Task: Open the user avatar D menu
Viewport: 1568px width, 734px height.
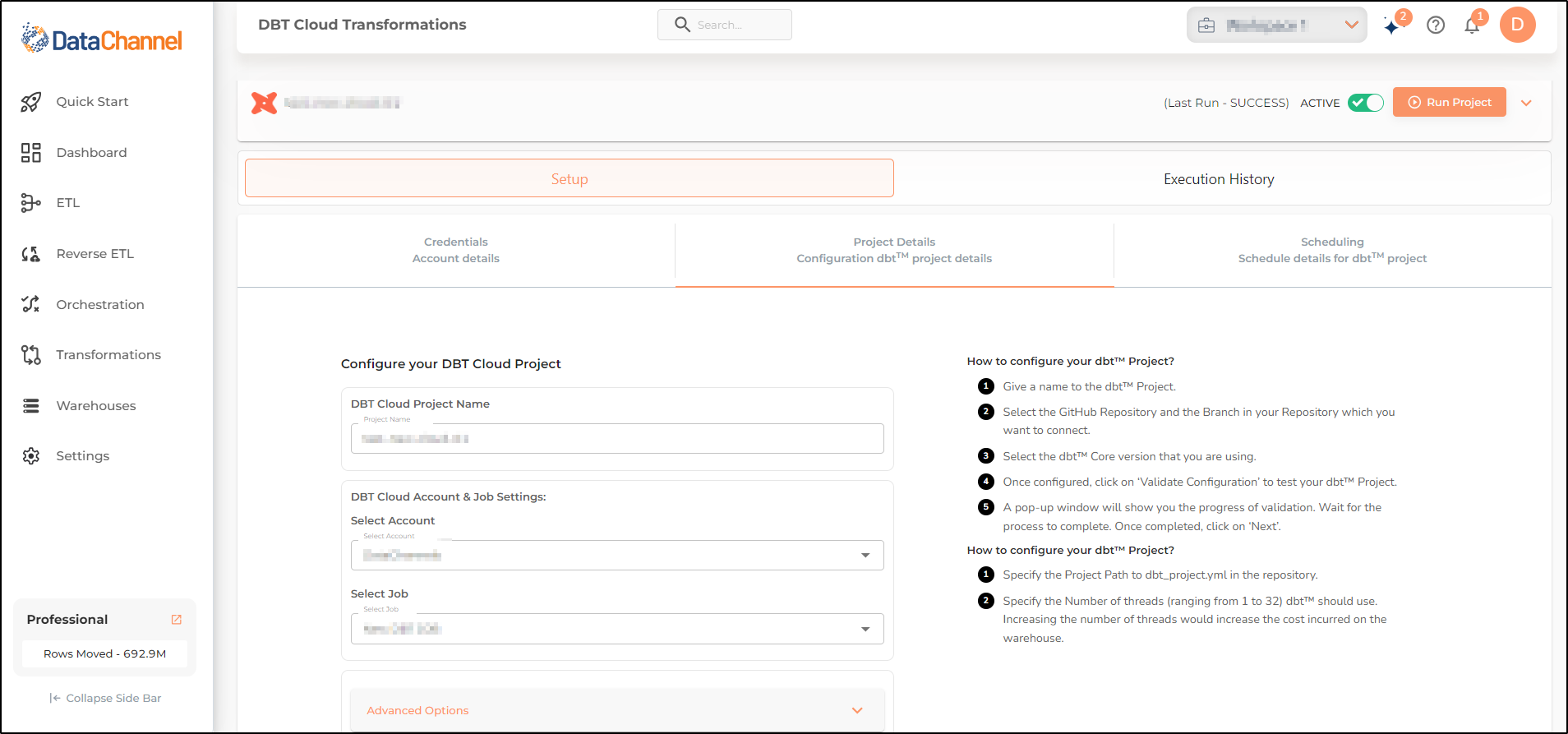Action: (1518, 25)
